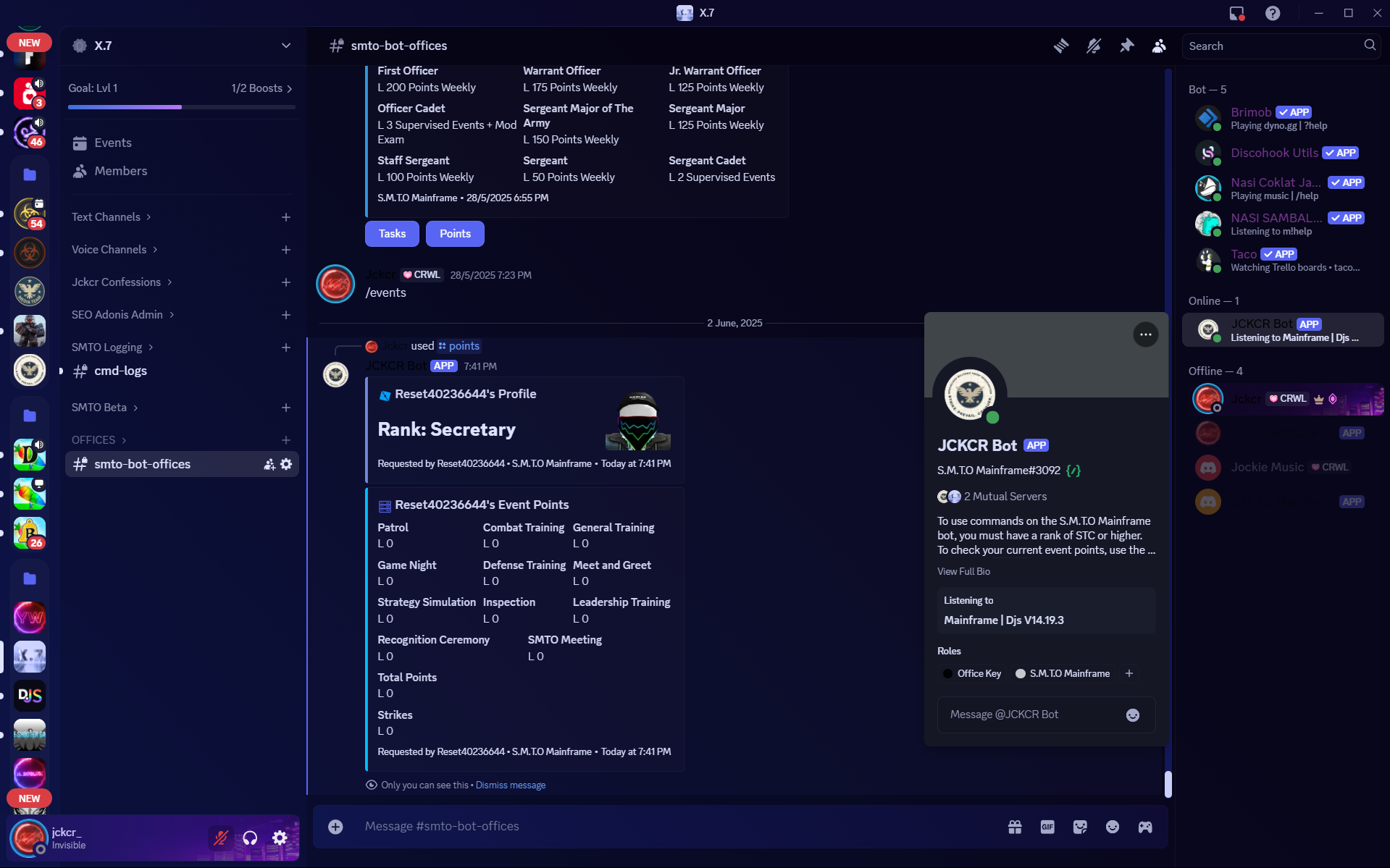Viewport: 1390px width, 868px height.
Task: Open the GIF picker
Action: point(1047,826)
